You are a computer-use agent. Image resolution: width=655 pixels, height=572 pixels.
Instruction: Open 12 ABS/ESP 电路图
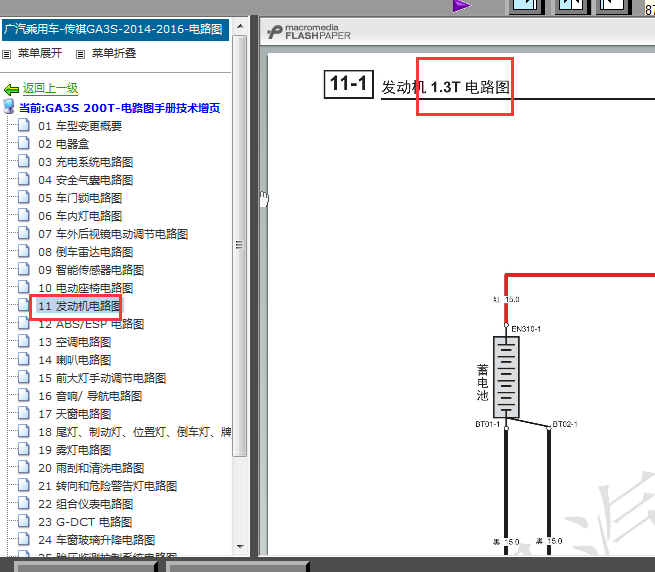point(91,324)
